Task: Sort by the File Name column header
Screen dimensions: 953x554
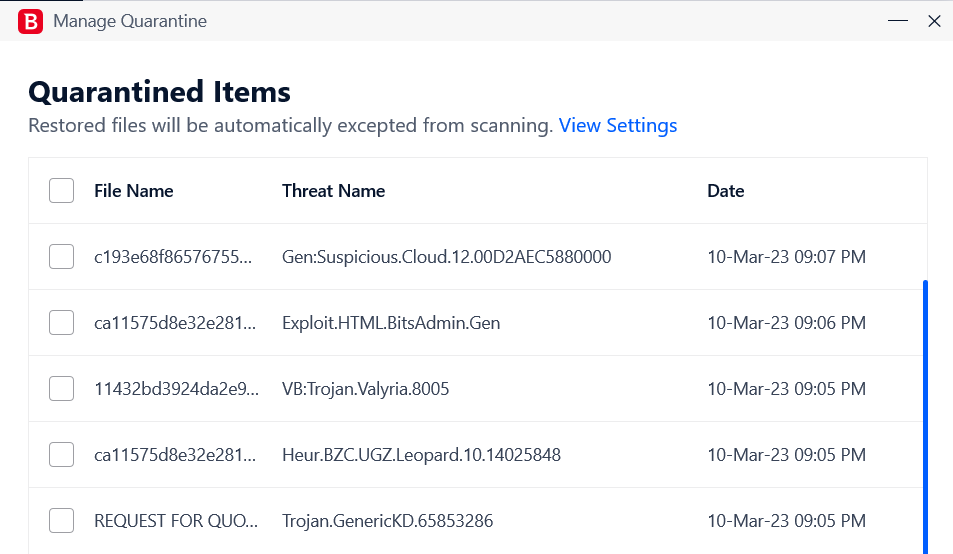Action: click(x=134, y=191)
